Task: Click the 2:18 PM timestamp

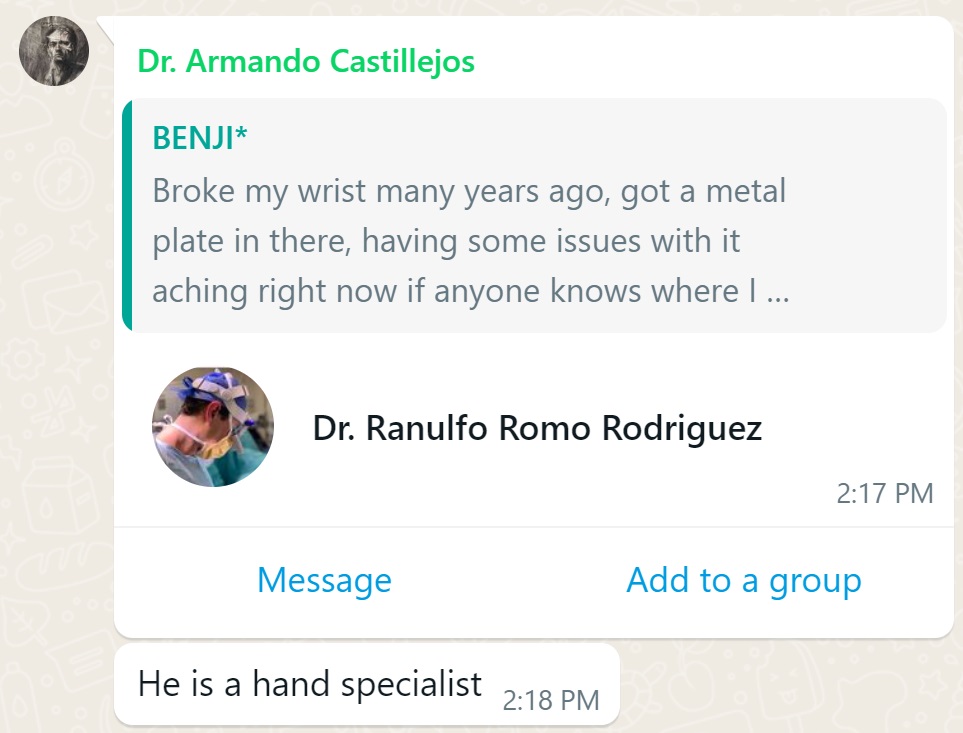Action: pyautogui.click(x=551, y=700)
